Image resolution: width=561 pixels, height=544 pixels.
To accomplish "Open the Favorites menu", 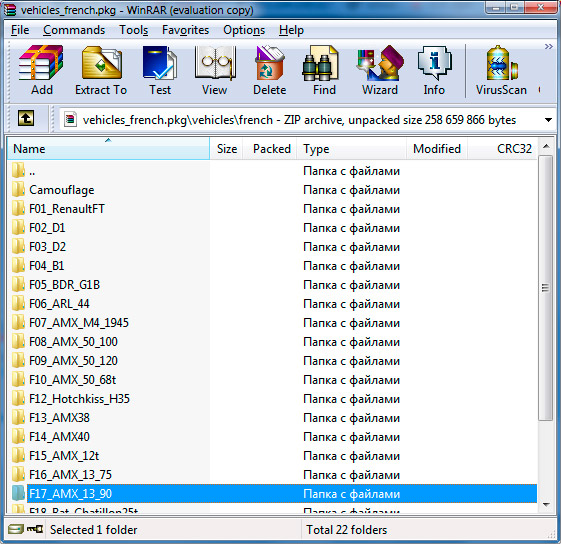I will click(185, 30).
